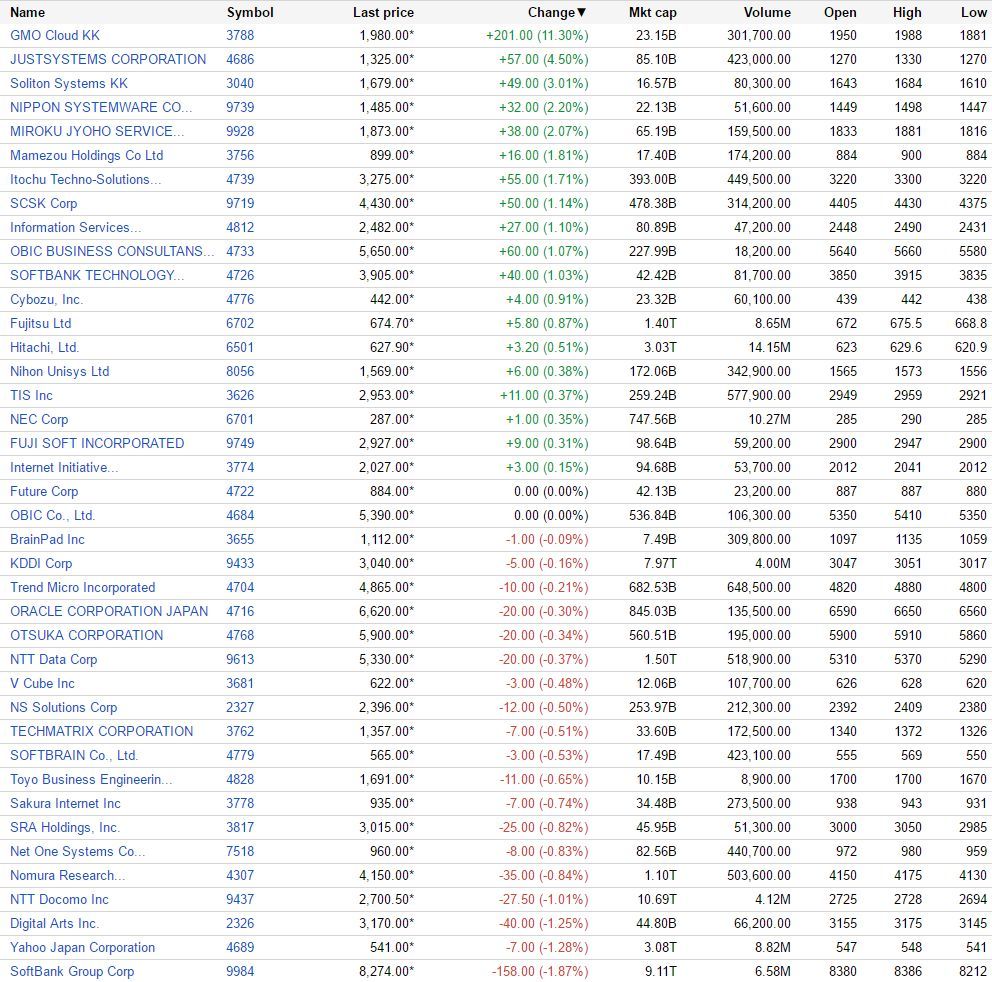
Task: Open V Cube Inc link
Action: (42, 685)
